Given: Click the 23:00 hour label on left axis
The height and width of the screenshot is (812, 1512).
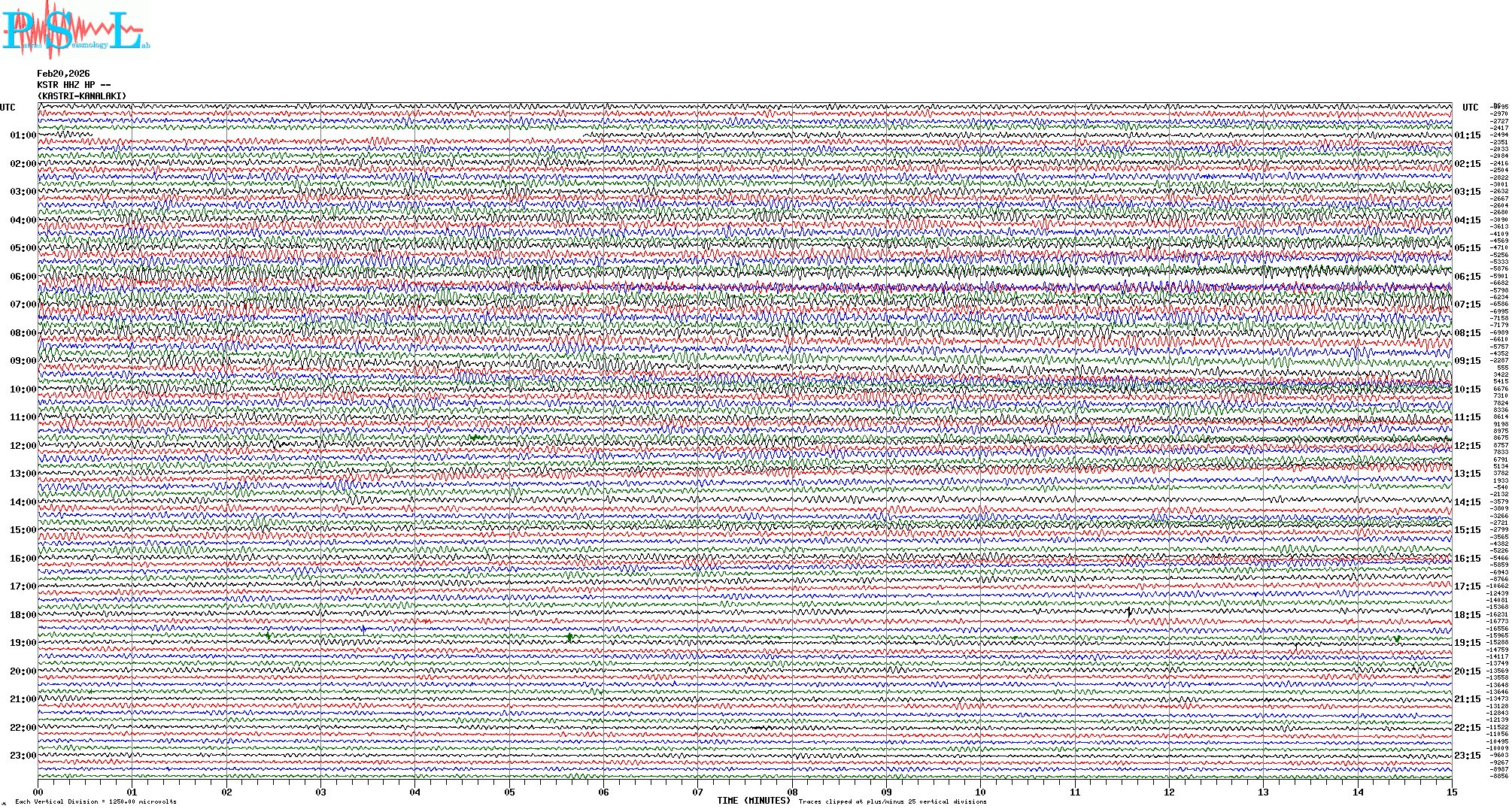Looking at the screenshot, I should [23, 756].
